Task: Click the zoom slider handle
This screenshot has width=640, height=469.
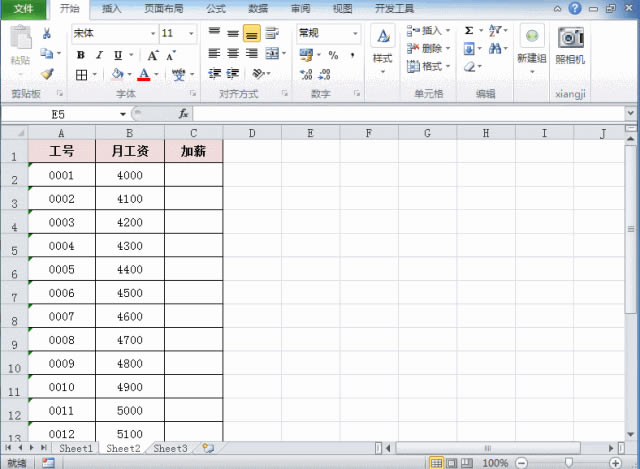Action: pos(568,462)
